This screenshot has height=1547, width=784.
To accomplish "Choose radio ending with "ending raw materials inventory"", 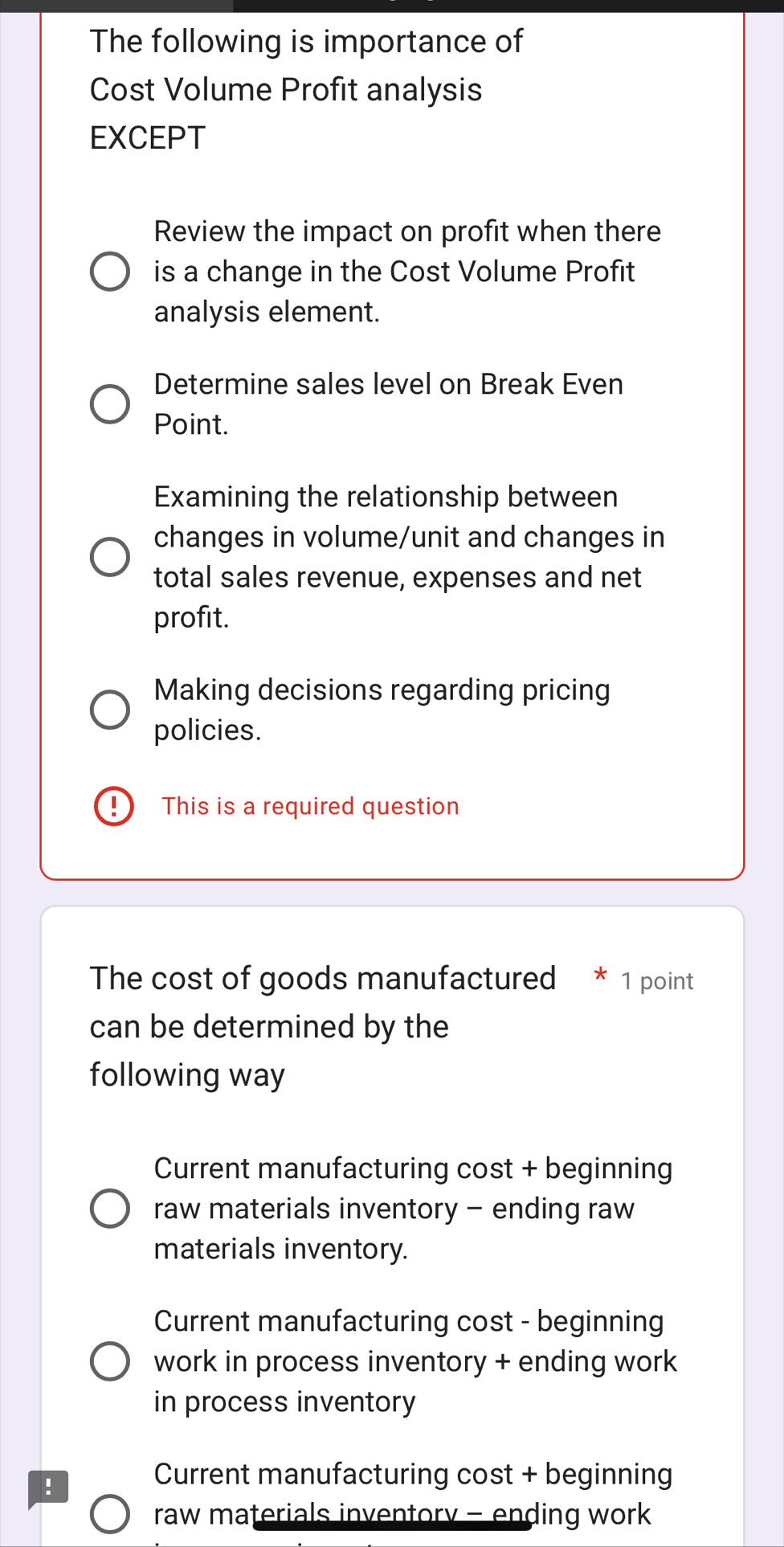I will pyautogui.click(x=109, y=1209).
